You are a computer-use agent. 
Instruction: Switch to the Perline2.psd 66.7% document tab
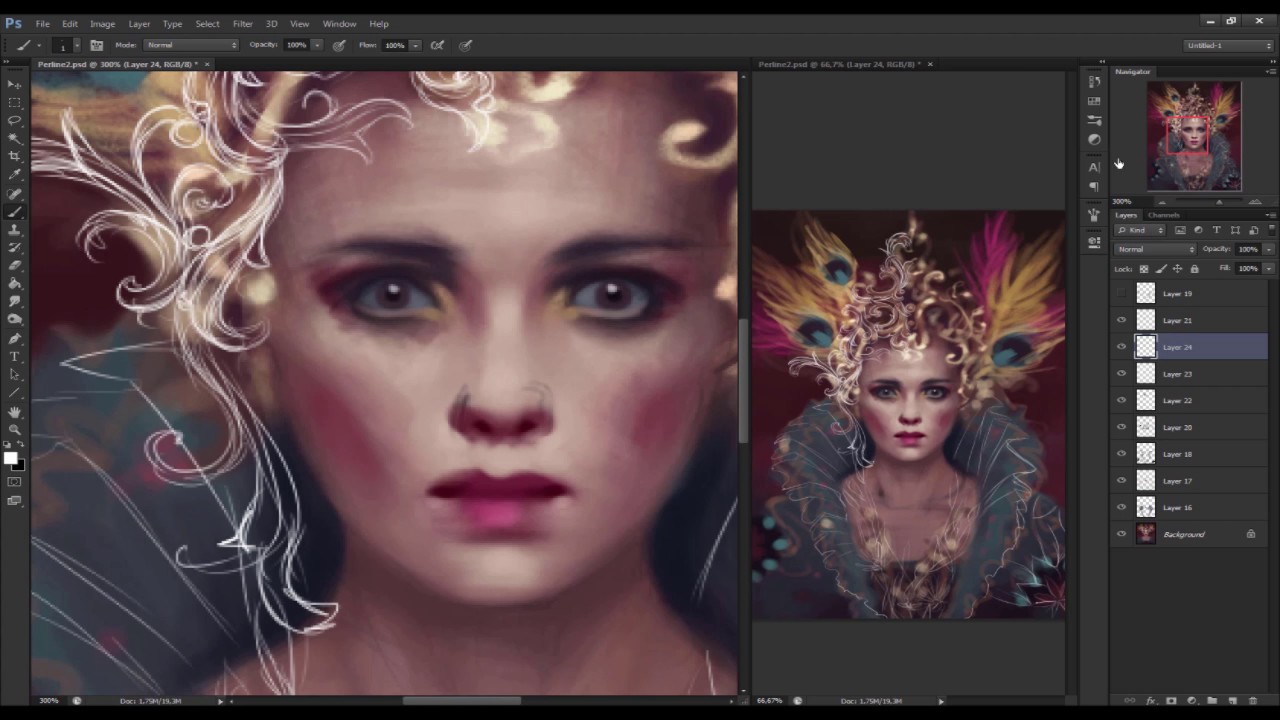click(840, 64)
